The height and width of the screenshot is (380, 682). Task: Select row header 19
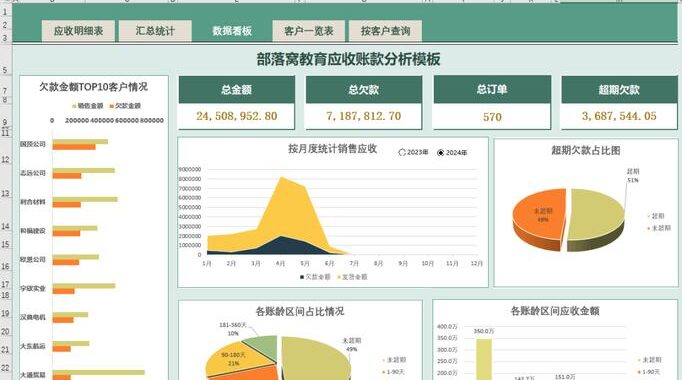click(x=5, y=313)
